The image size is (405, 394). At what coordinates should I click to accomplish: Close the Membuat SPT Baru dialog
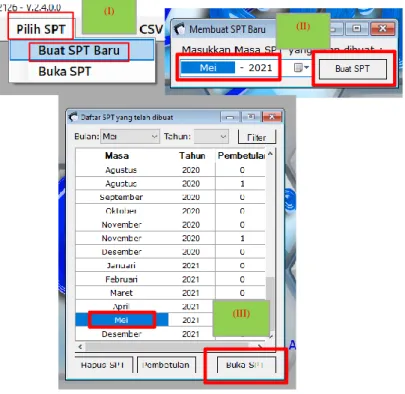coord(382,29)
